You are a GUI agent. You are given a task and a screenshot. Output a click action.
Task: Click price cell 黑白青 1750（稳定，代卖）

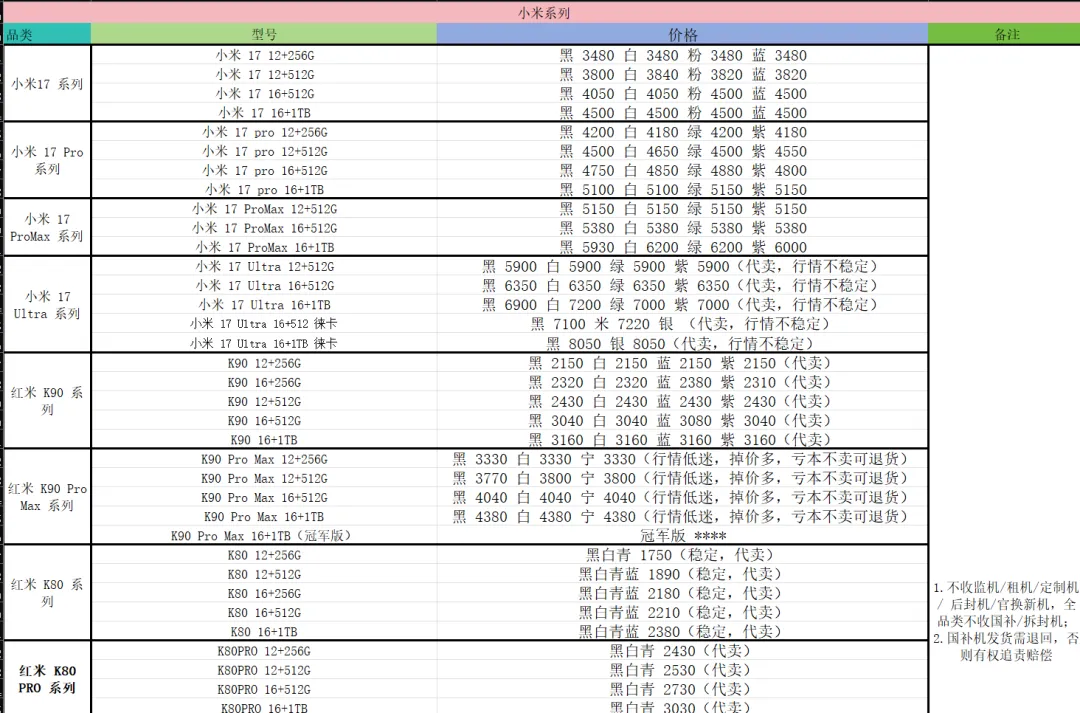(x=682, y=555)
